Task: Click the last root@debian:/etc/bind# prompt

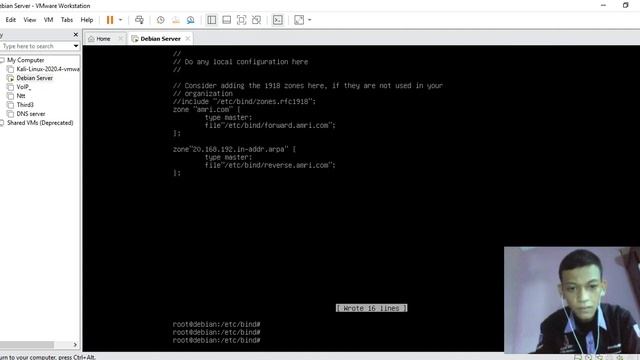Action: tap(216, 340)
